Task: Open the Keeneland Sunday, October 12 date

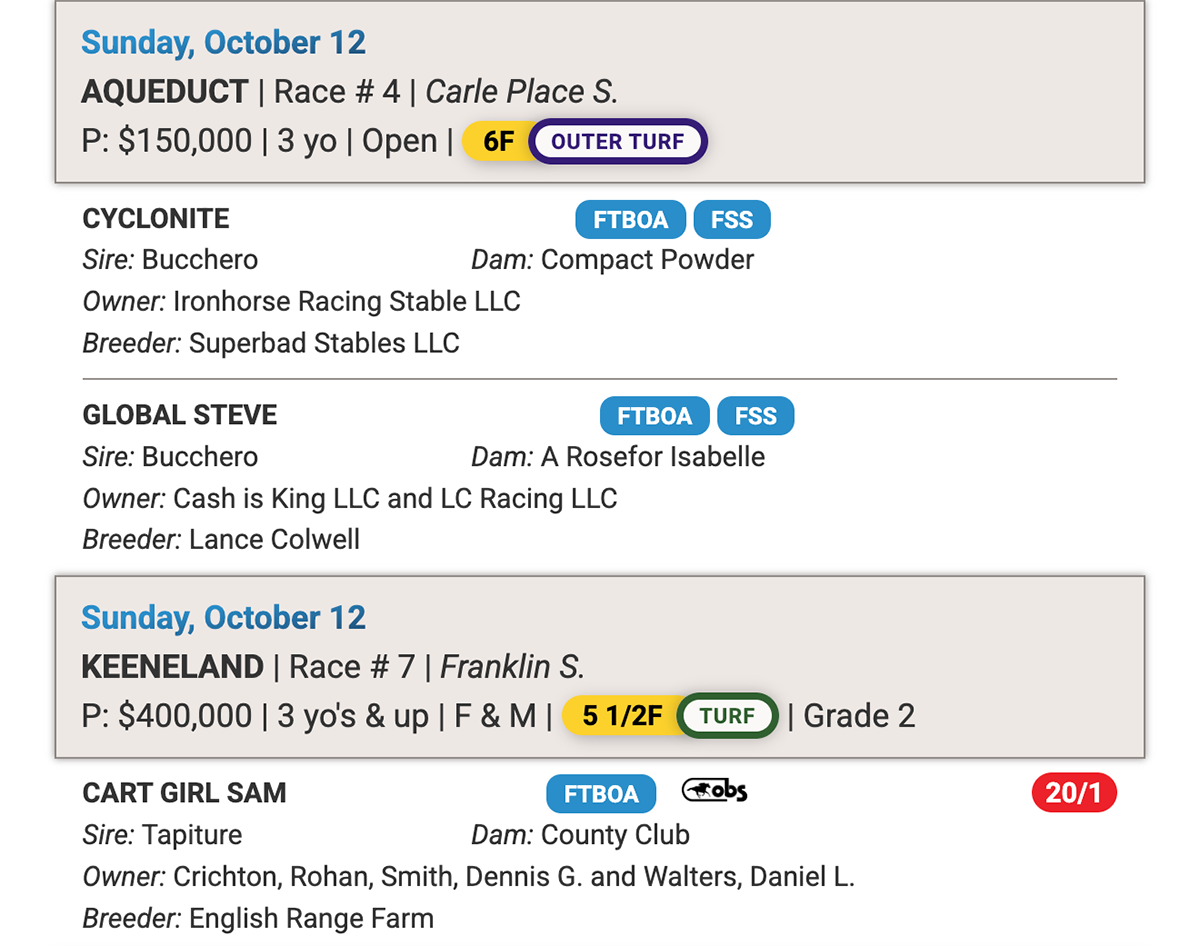Action: click(223, 617)
